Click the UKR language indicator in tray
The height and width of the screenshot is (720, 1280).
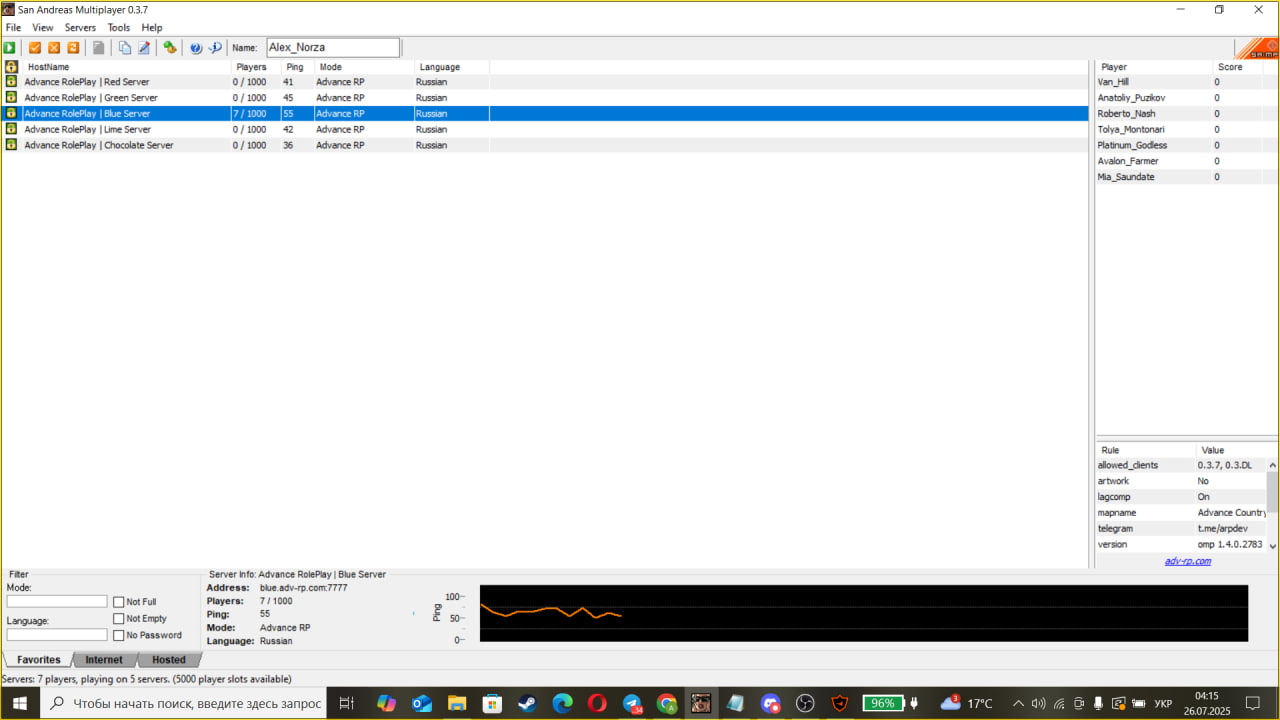1163,703
